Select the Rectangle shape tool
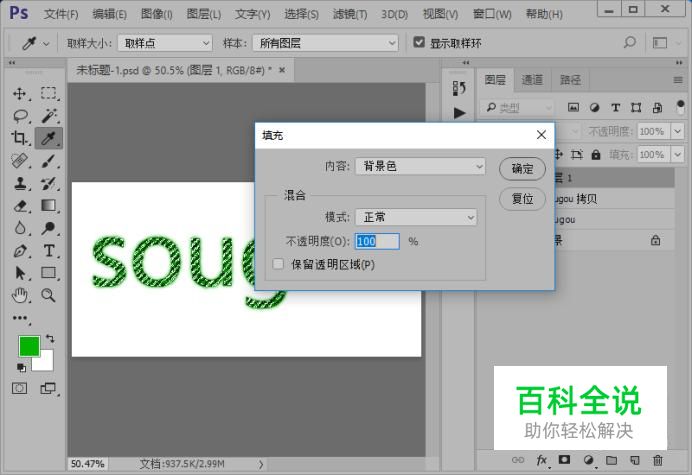This screenshot has width=692, height=475. click(49, 273)
